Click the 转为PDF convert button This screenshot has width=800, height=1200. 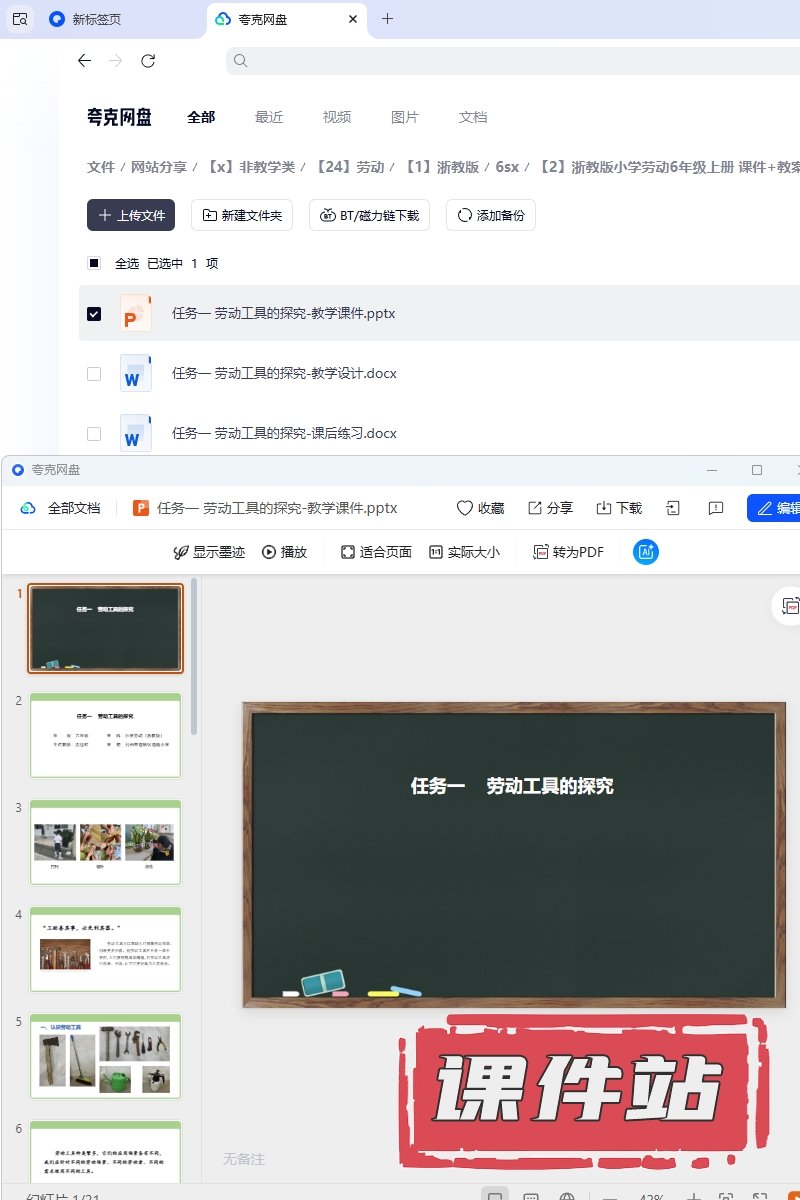[568, 552]
